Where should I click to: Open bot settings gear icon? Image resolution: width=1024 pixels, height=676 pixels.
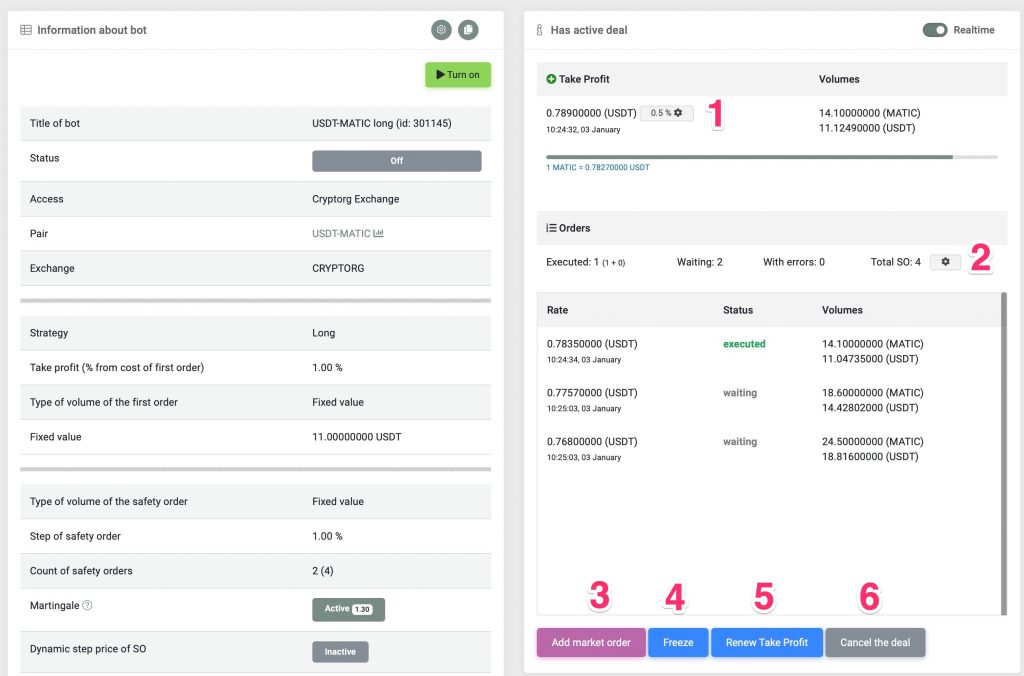point(441,30)
